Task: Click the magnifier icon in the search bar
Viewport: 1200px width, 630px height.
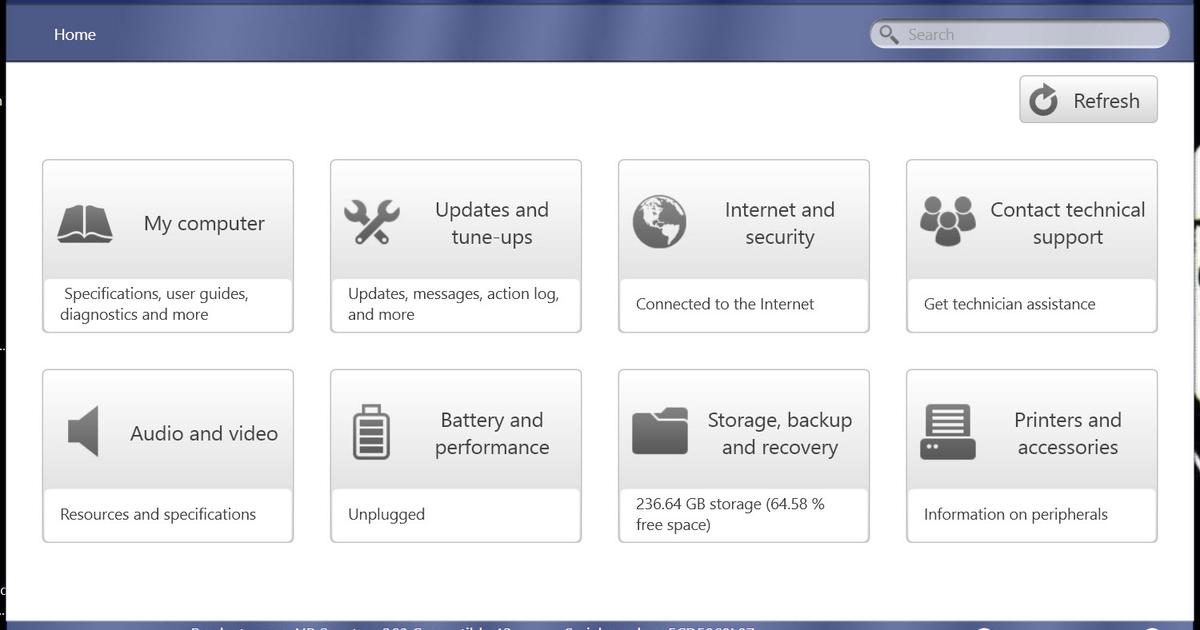Action: click(888, 34)
